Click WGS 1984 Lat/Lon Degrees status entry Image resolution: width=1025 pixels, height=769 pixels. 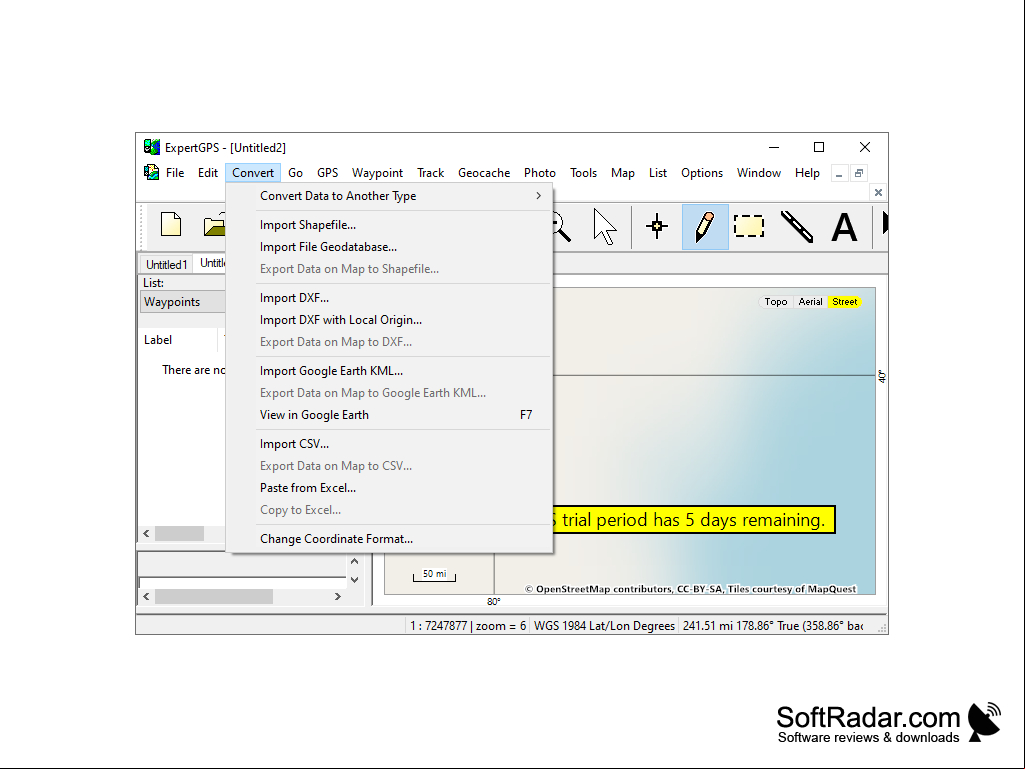pyautogui.click(x=604, y=626)
